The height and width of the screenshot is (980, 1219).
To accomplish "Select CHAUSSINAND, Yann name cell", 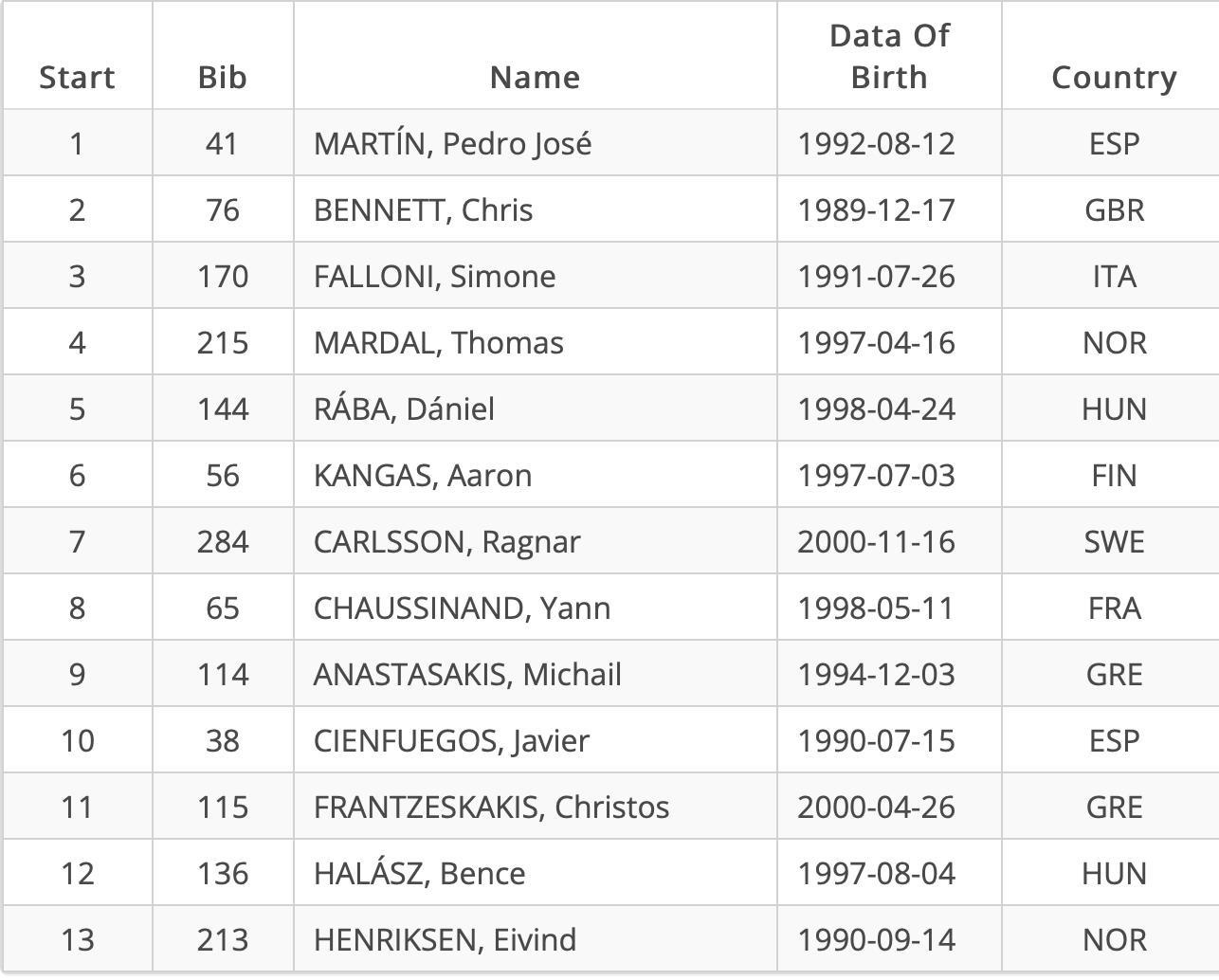I will 462,608.
